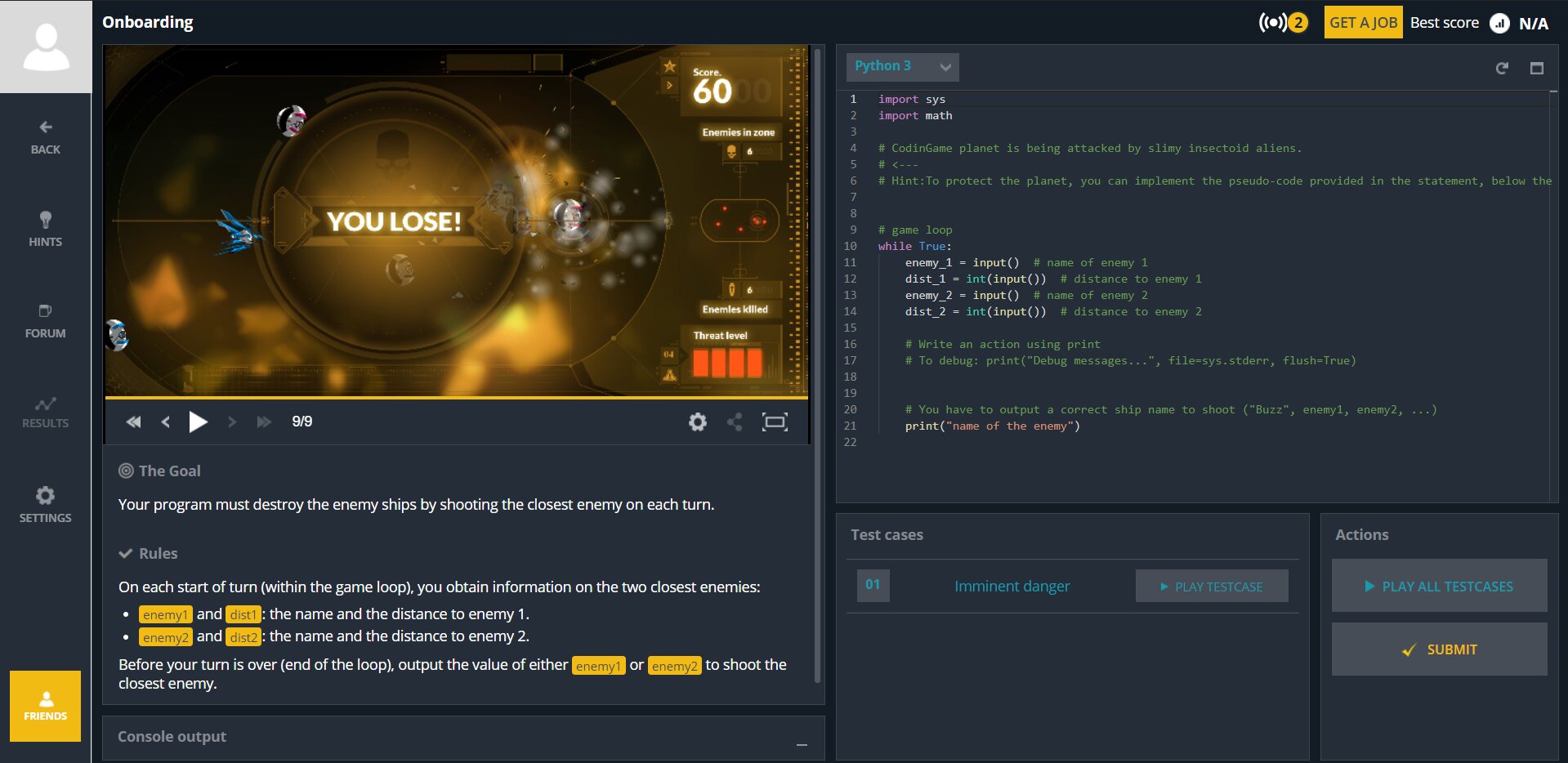Open the notifications broadcast icon
This screenshot has width=1568, height=763.
click(x=1273, y=23)
